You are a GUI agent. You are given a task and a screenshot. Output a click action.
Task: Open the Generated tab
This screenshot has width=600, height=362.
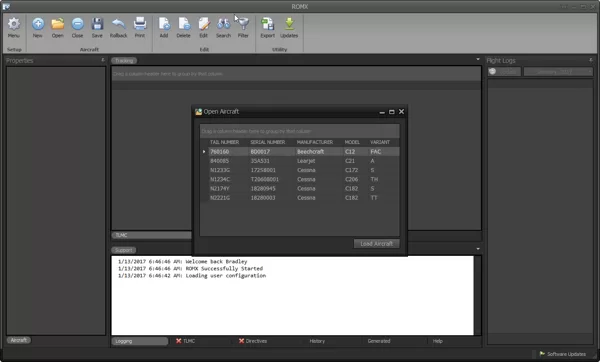pyautogui.click(x=379, y=341)
